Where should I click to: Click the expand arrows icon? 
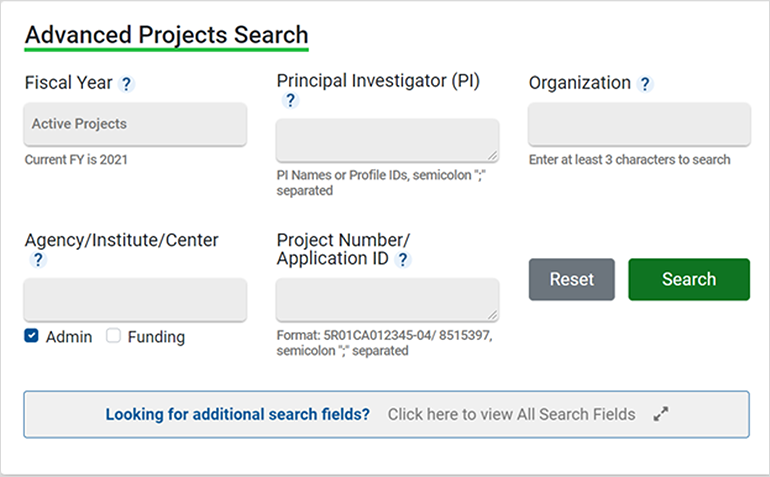click(660, 414)
